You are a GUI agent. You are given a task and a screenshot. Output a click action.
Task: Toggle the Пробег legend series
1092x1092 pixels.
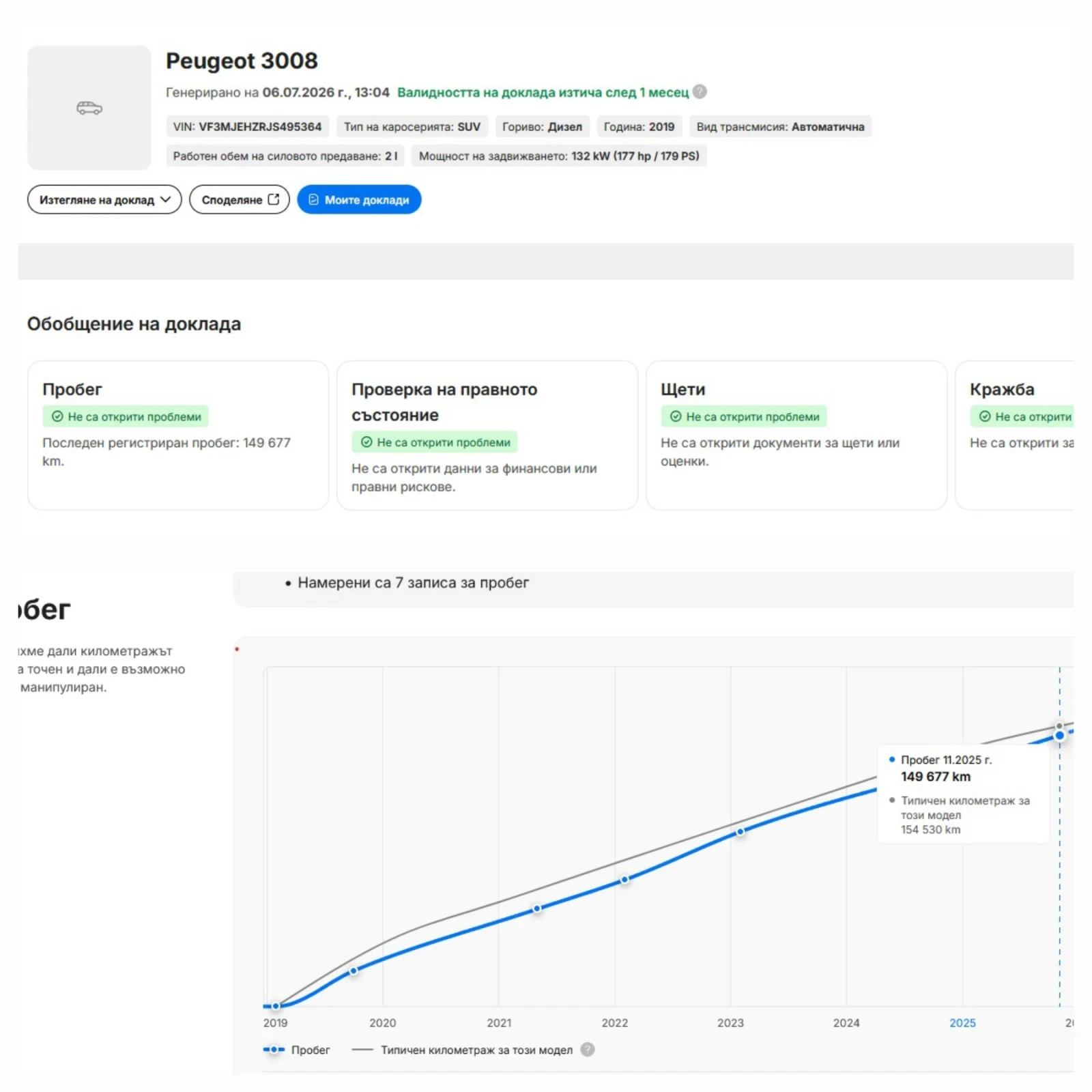tap(296, 1050)
